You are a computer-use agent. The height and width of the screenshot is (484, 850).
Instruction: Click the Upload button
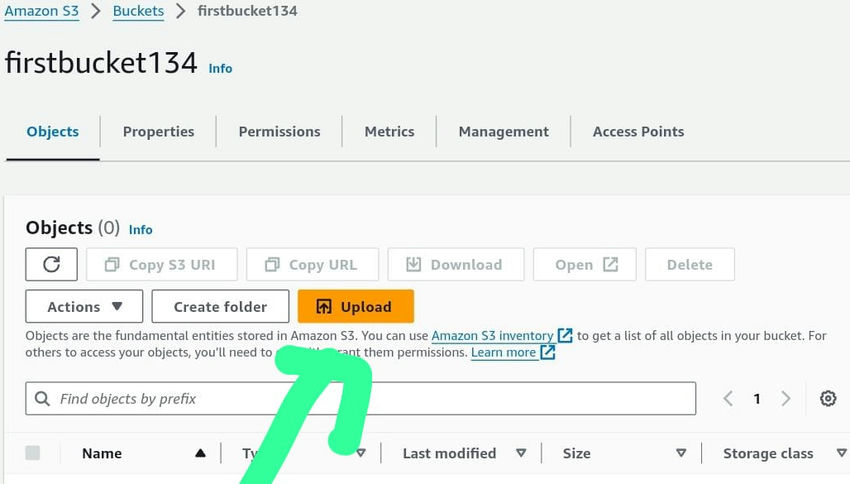356,306
